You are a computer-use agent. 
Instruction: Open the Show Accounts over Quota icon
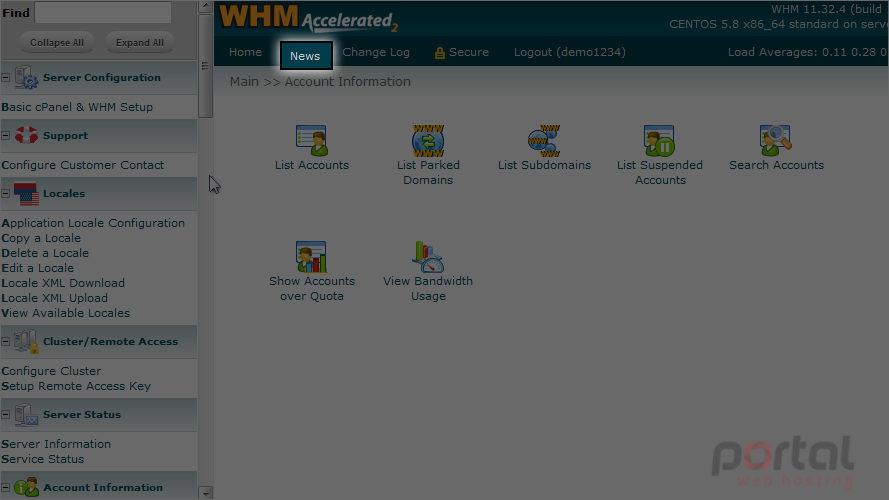pyautogui.click(x=311, y=257)
